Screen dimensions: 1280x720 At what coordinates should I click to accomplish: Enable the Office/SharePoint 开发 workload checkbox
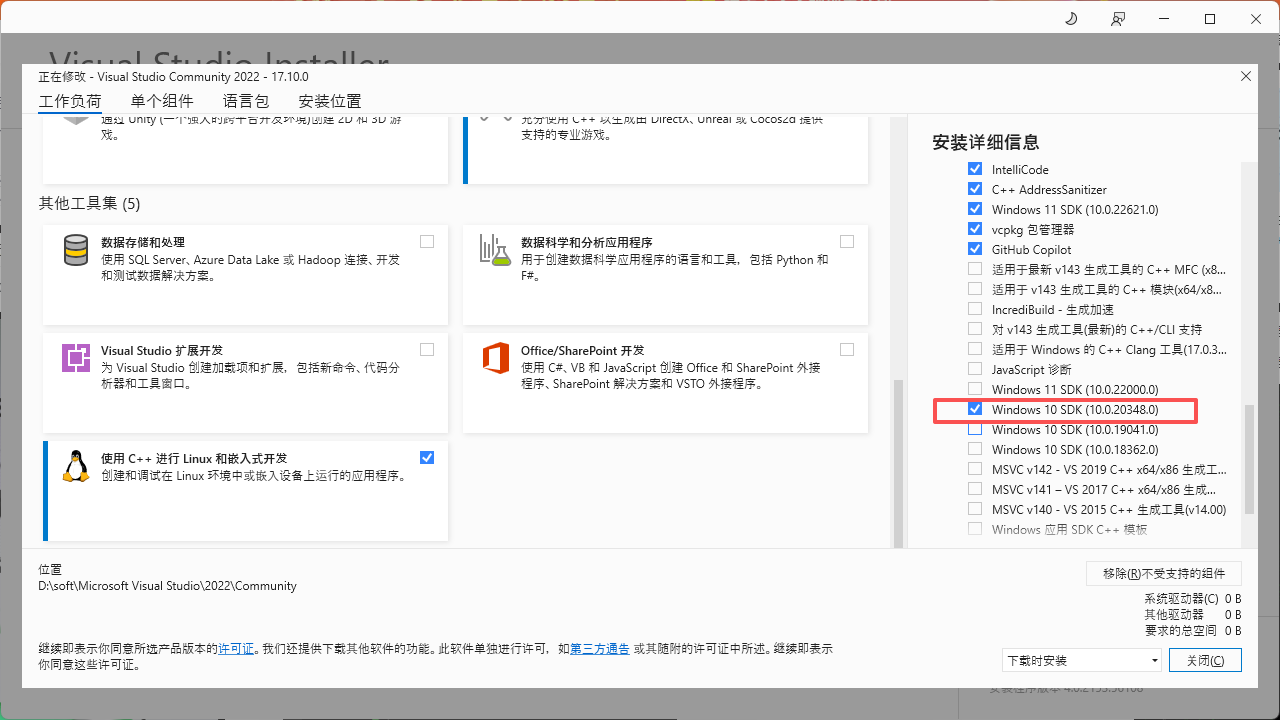(847, 349)
